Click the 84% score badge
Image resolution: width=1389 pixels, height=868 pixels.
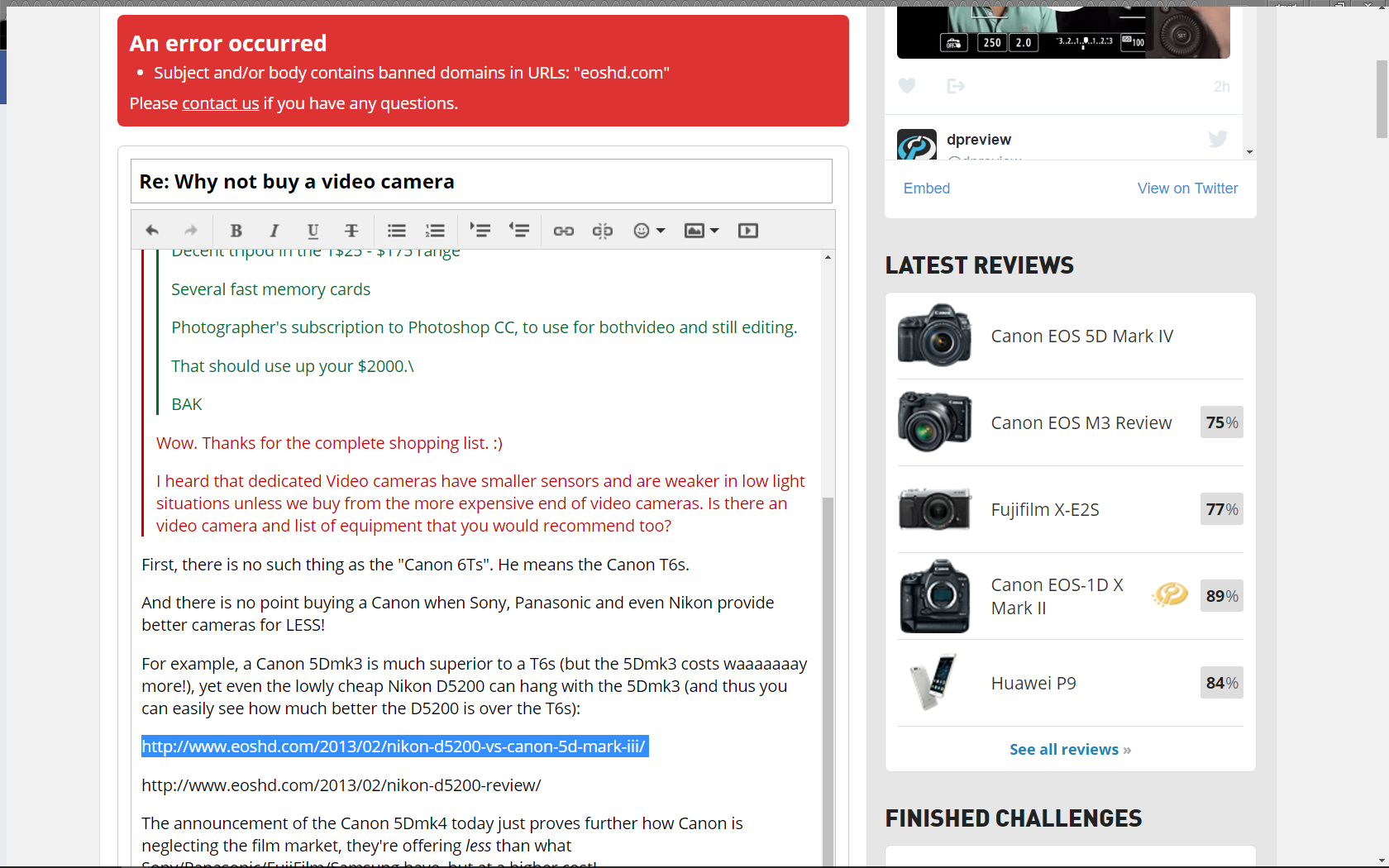click(x=1222, y=683)
